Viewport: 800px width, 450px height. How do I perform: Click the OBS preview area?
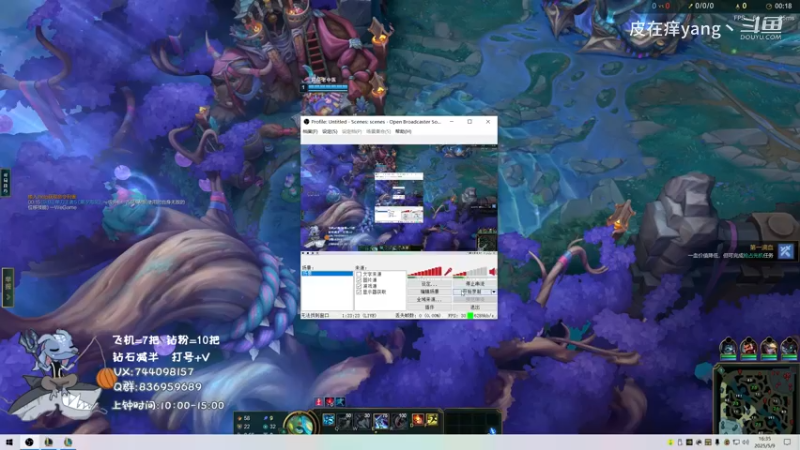[399, 197]
